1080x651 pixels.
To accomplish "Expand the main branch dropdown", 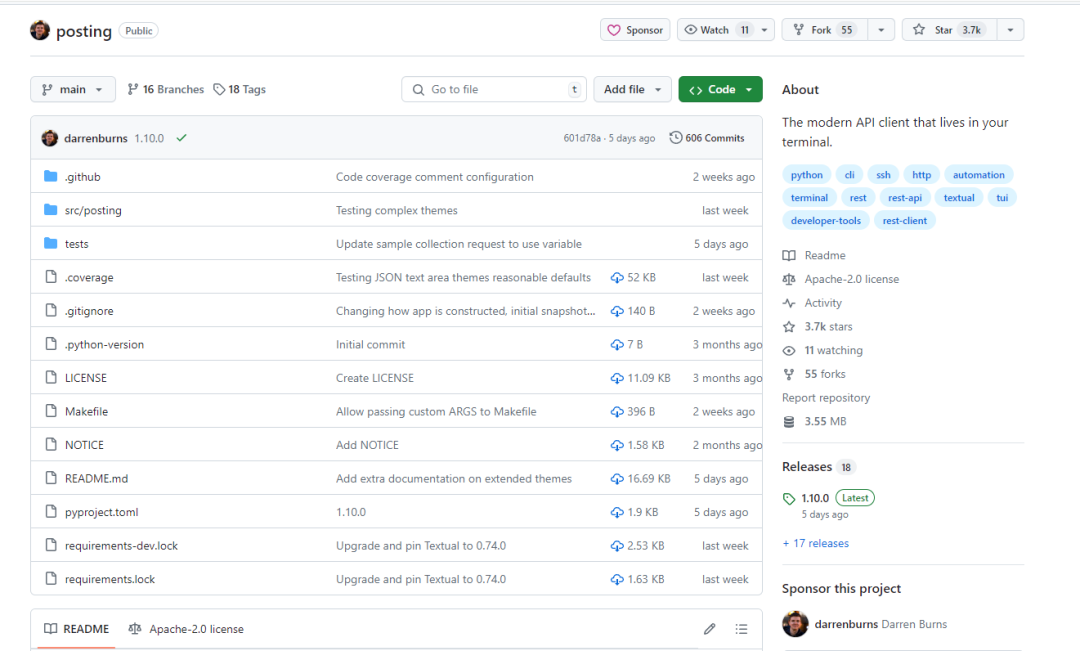I will pyautogui.click(x=73, y=89).
